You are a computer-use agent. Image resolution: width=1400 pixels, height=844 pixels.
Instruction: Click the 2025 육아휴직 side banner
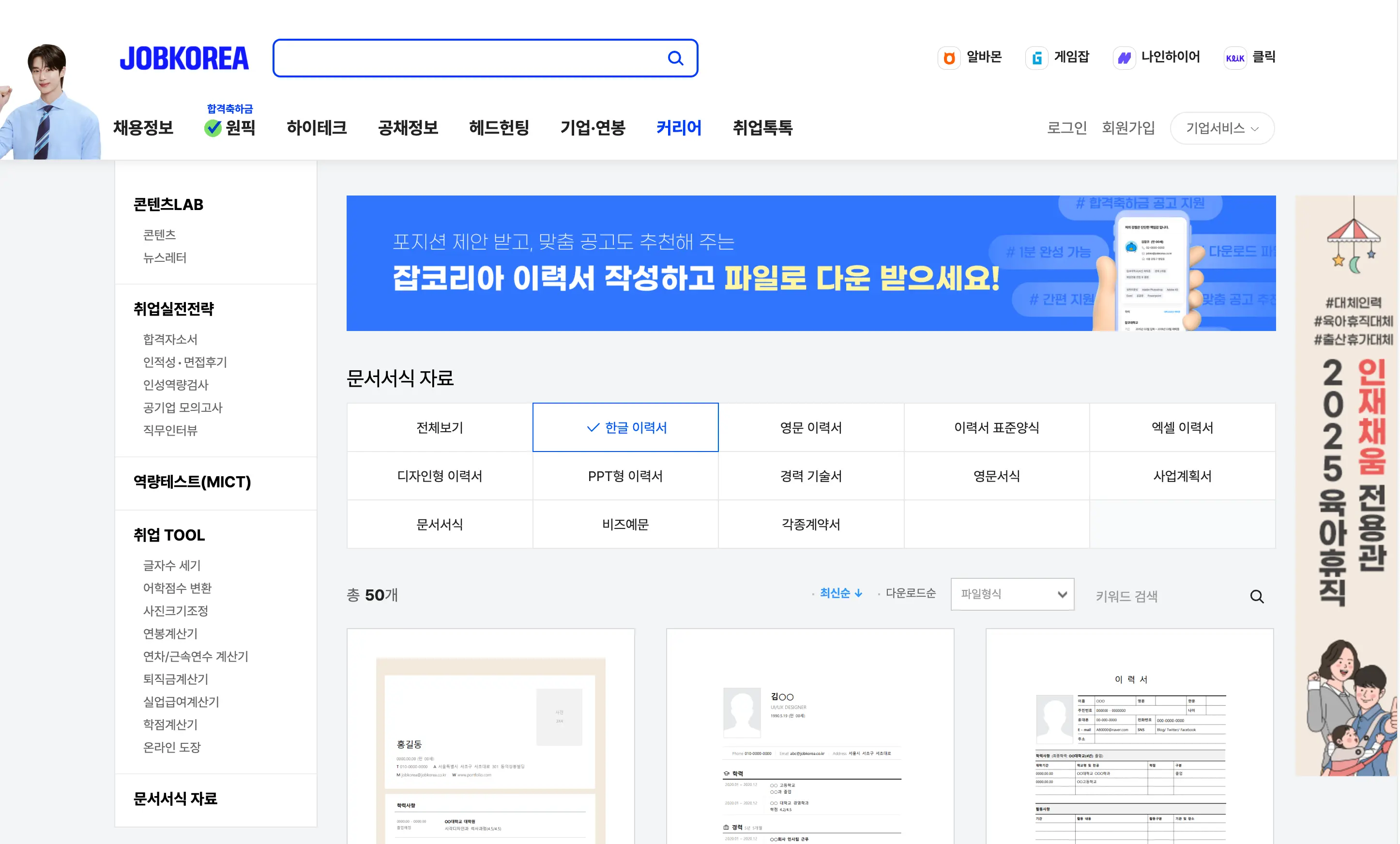[1347, 485]
